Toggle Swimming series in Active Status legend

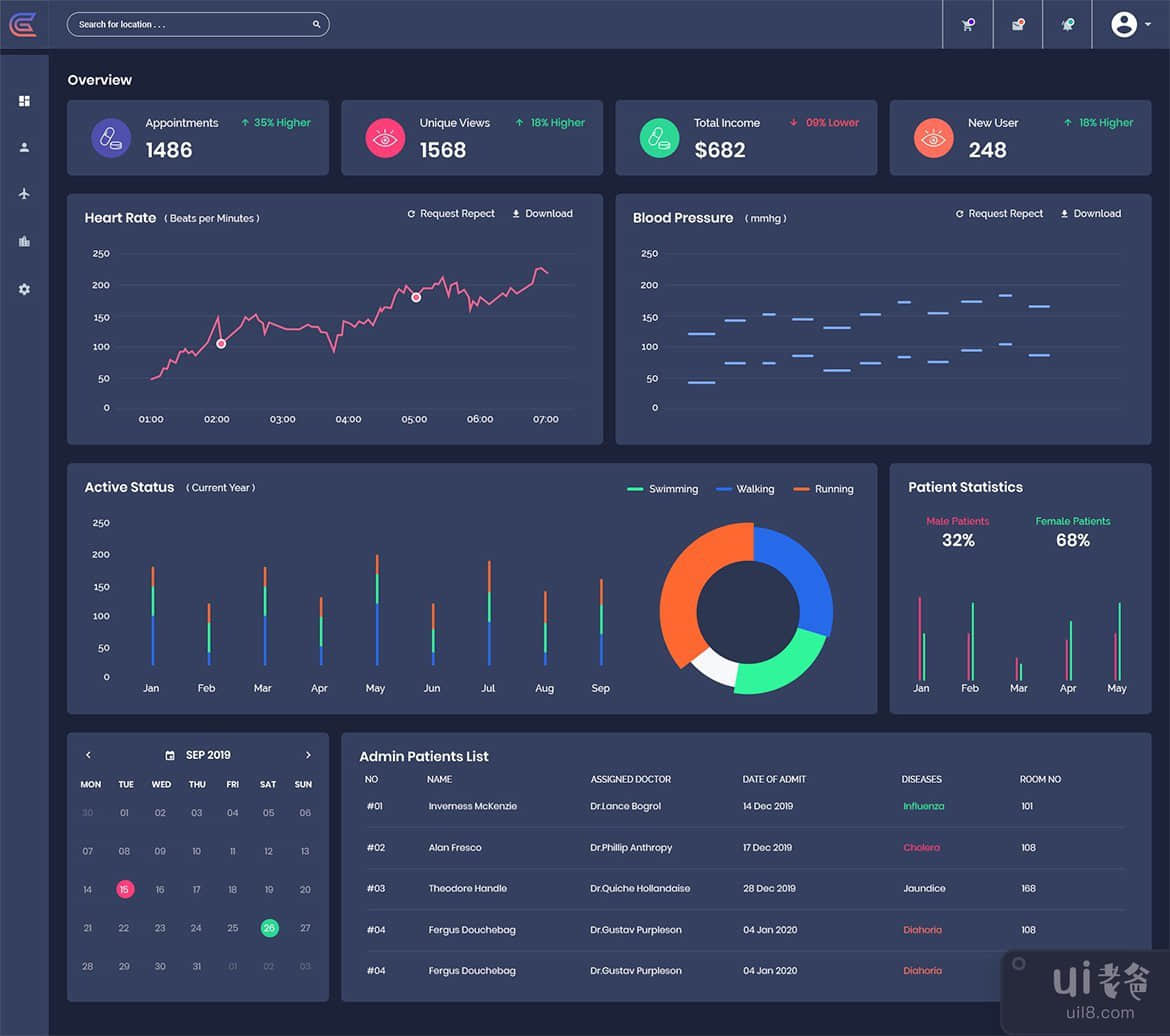pyautogui.click(x=662, y=489)
